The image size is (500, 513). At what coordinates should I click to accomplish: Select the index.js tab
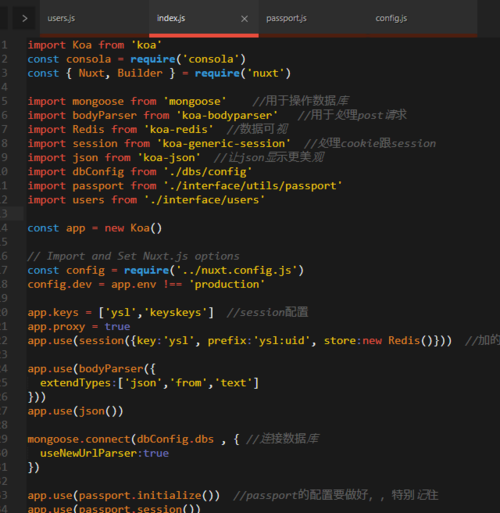(171, 18)
